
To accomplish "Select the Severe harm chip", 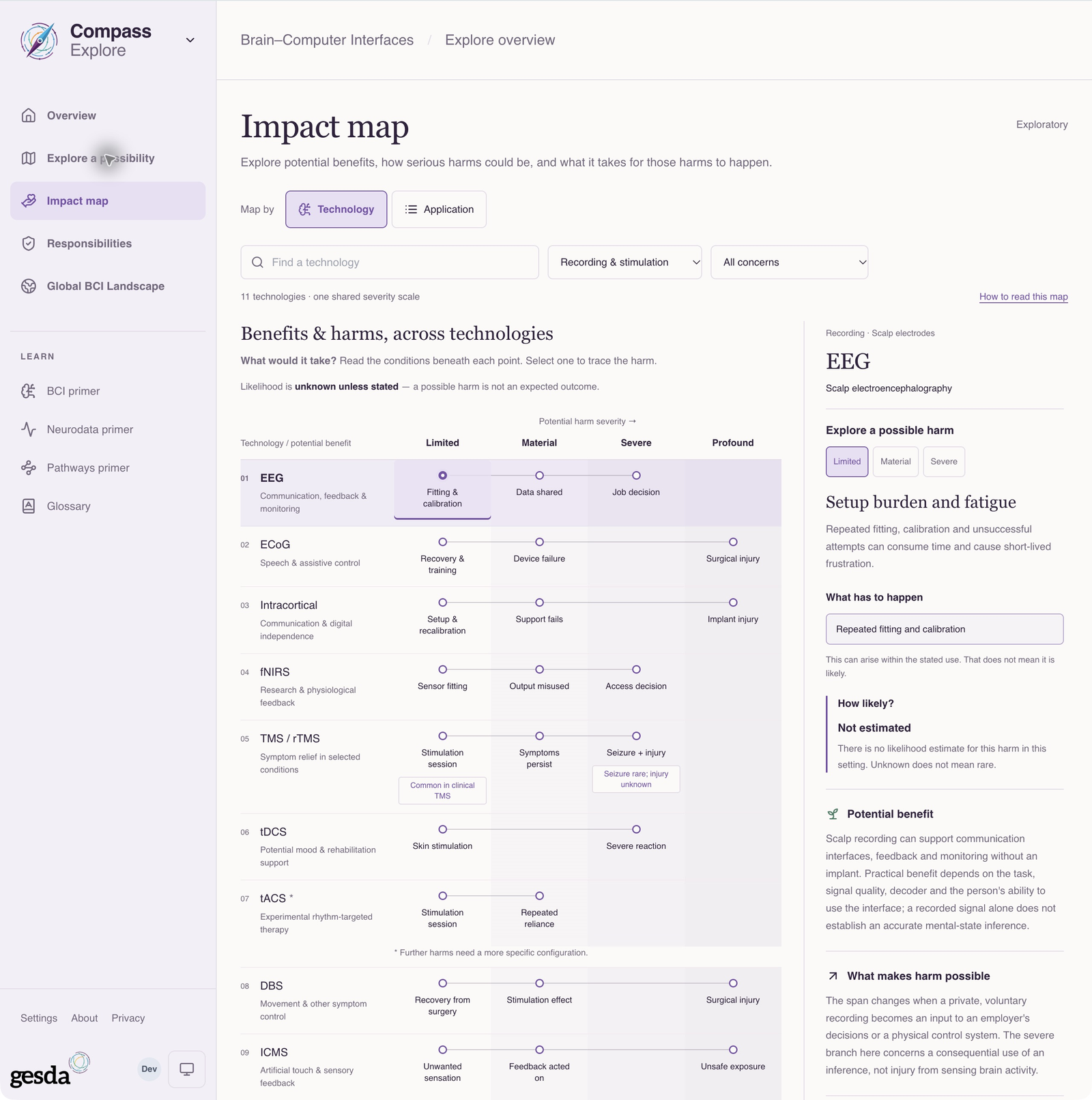I will point(944,462).
